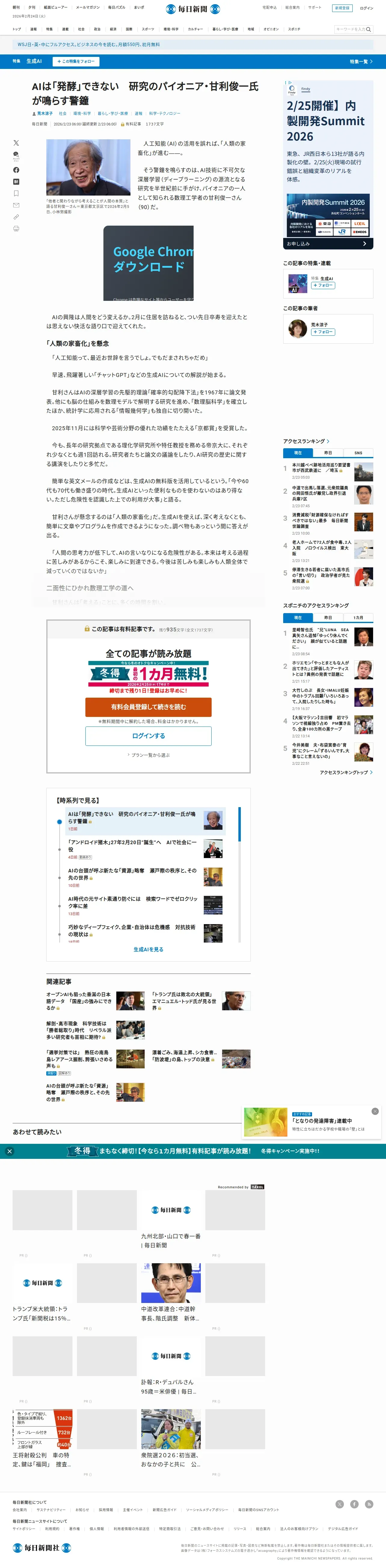Select the 昨日 tab in Sponichi ranking
Viewport: 386px width, 1568px height.
[328, 617]
